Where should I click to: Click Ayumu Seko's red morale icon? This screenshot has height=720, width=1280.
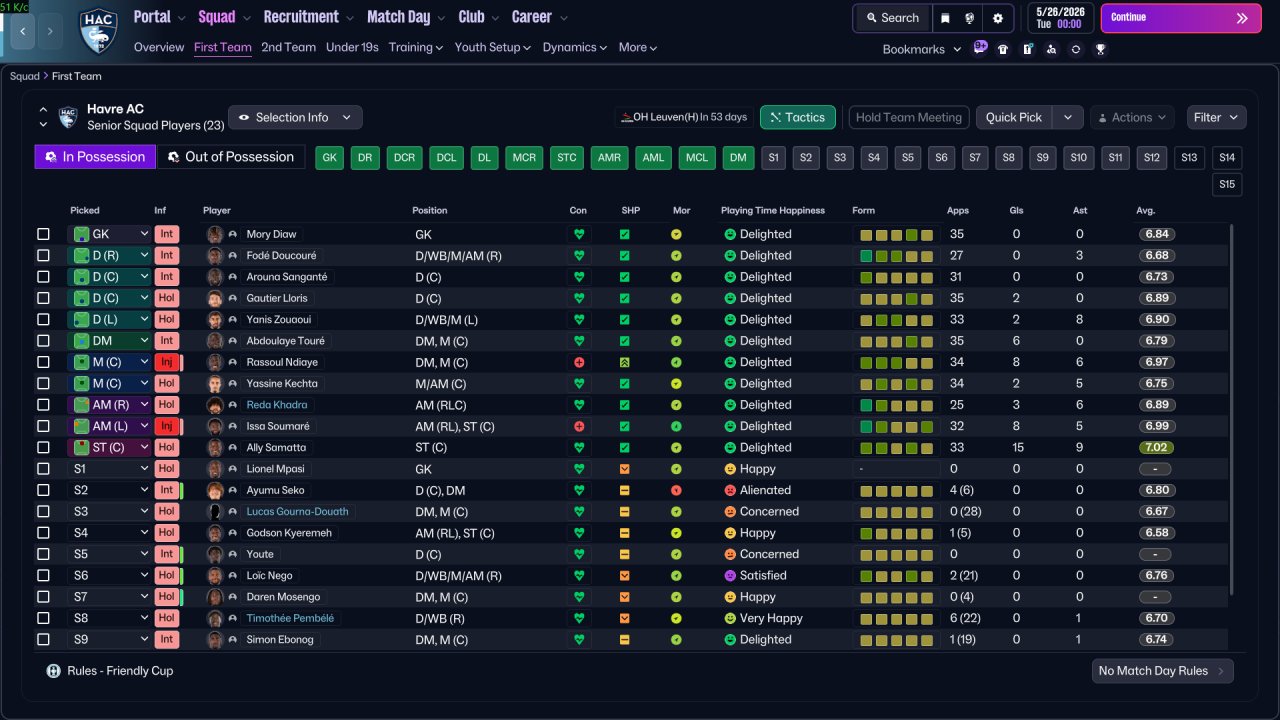tap(676, 490)
